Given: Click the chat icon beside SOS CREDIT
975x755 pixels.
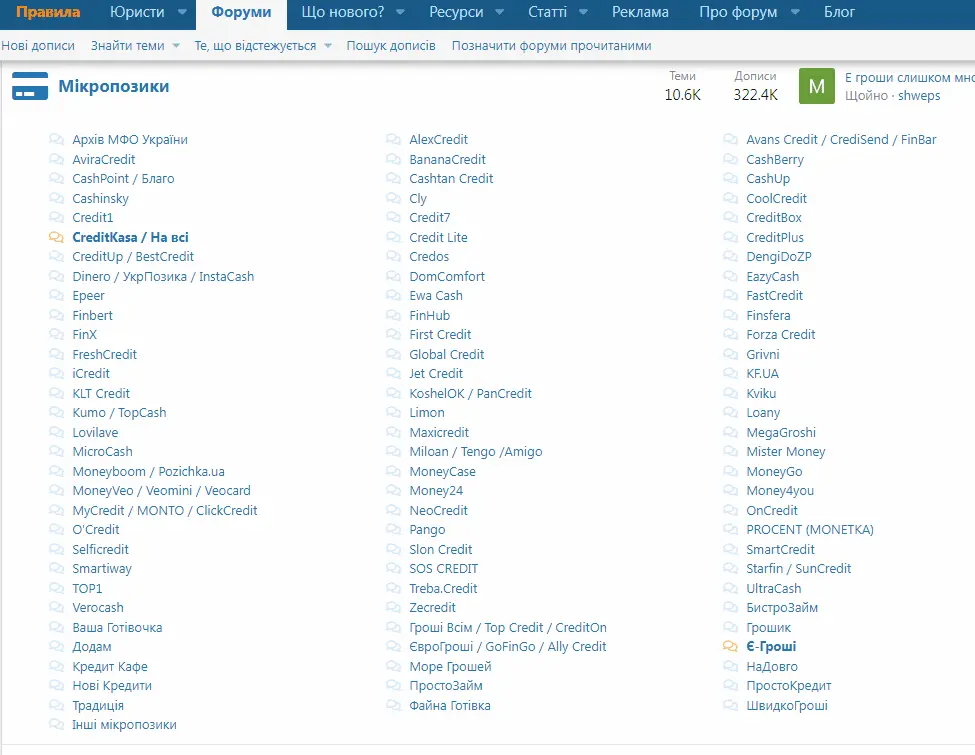Looking at the screenshot, I should coord(394,569).
